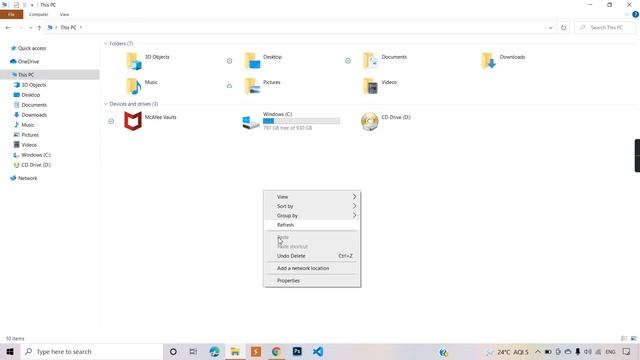Choose Add a network location

[312, 268]
